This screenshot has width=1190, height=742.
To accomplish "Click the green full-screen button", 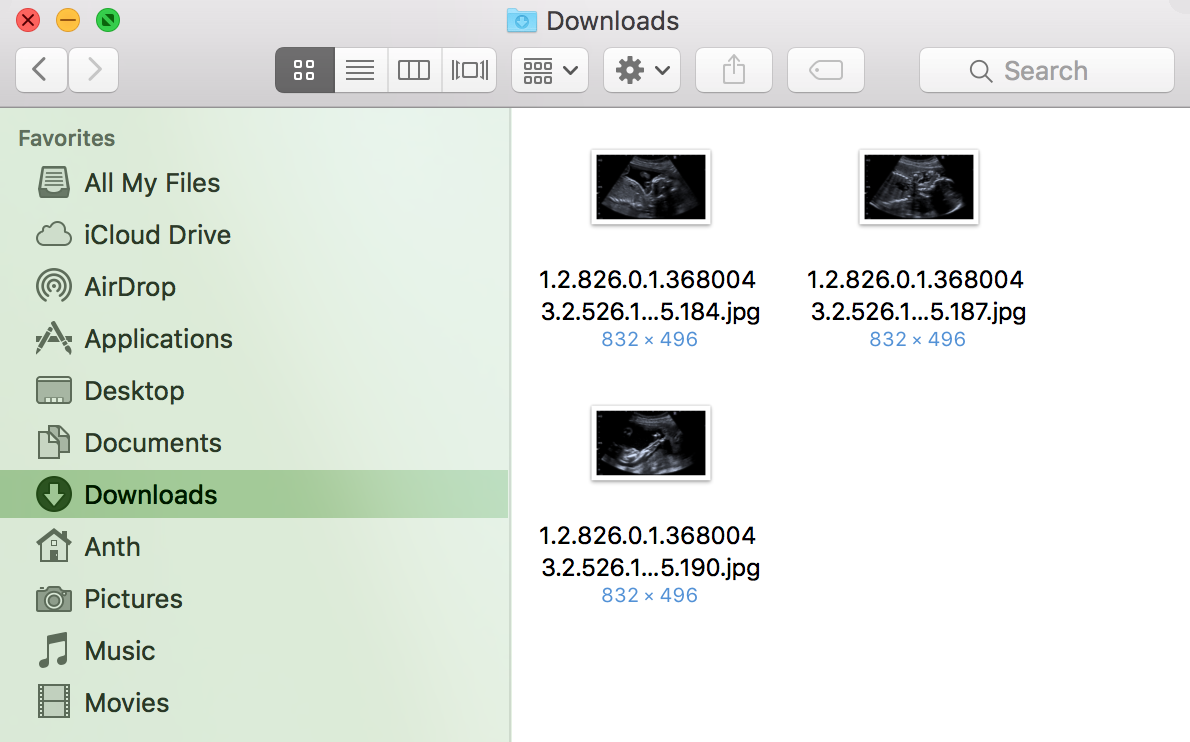I will coord(108,20).
